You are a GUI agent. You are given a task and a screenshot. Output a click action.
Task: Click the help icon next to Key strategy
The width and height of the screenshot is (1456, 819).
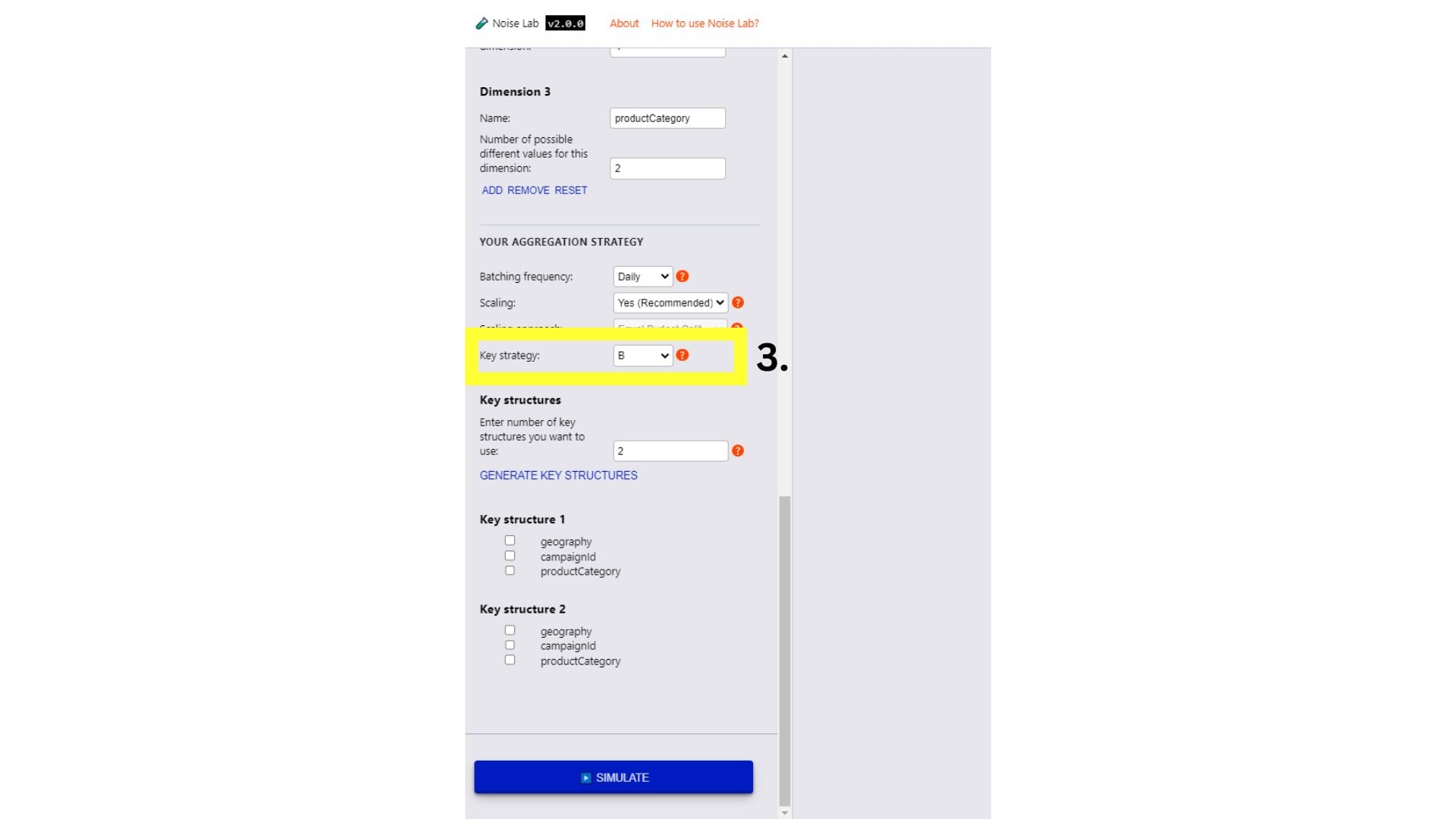(683, 355)
